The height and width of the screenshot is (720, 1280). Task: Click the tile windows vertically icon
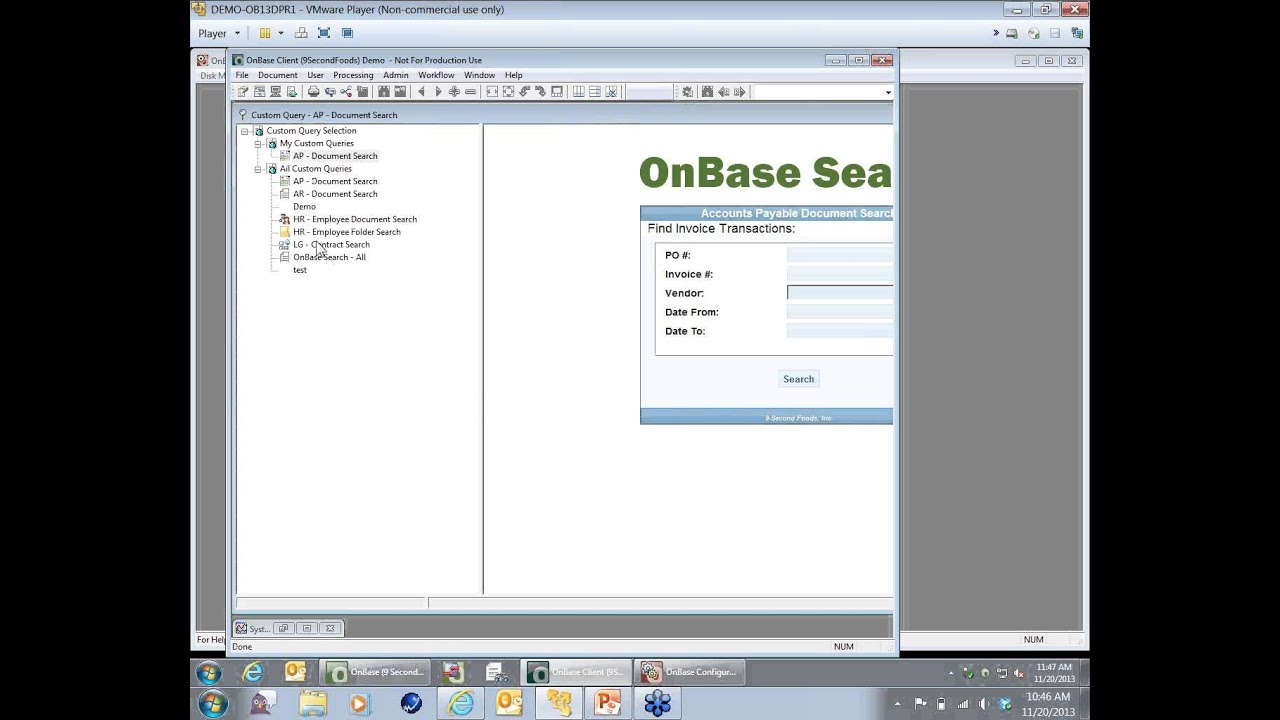point(578,92)
